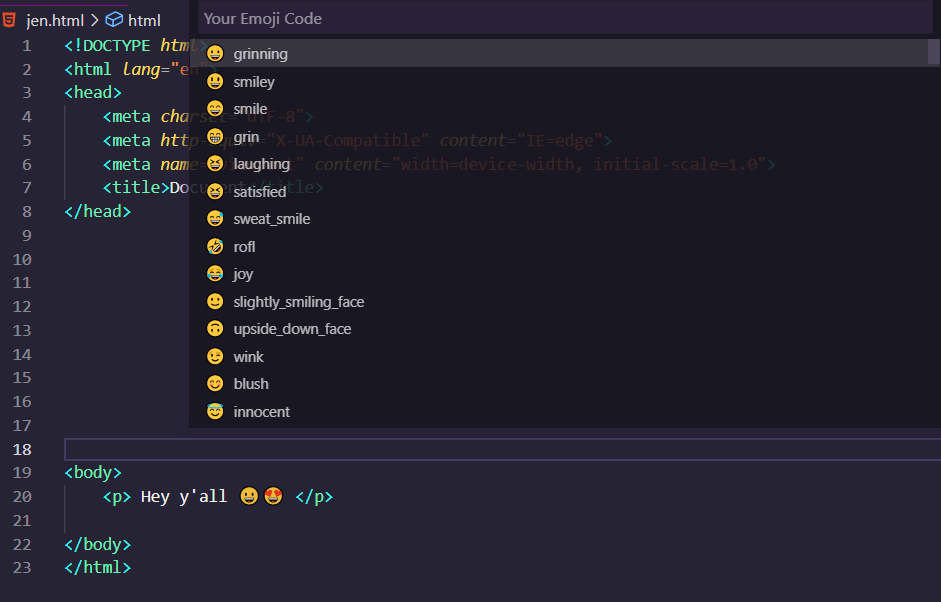Click the joy emoji icon in the suggestions

tap(214, 273)
